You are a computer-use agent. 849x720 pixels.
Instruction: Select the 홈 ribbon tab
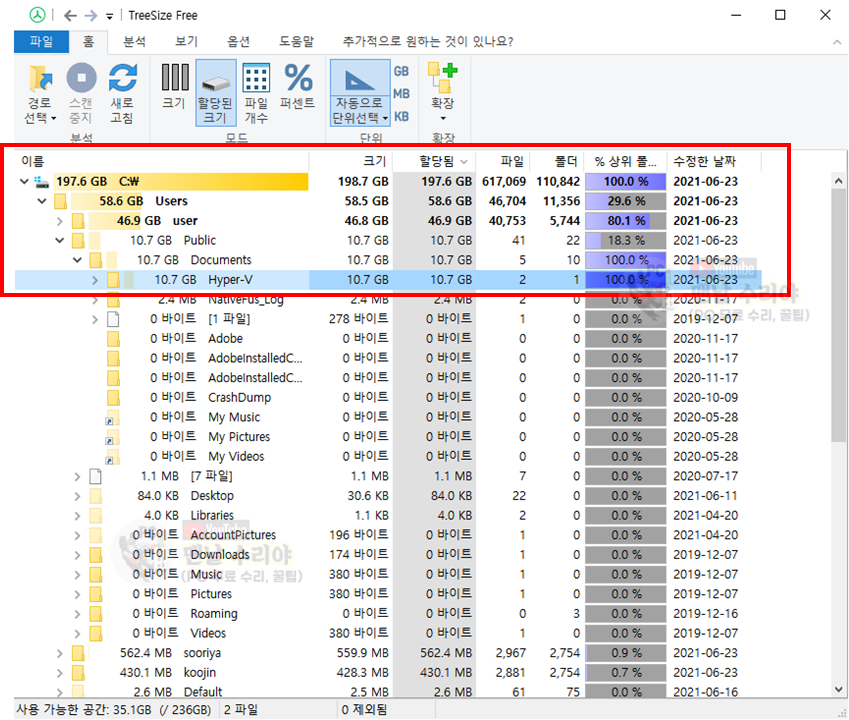pos(88,41)
